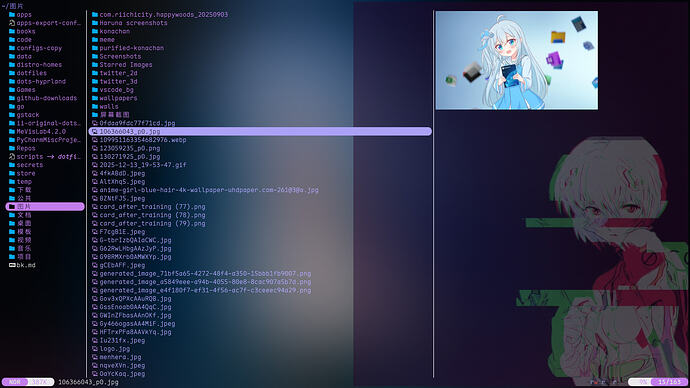Click the image file icon beside menhera.jpg
The image size is (690, 388).
click(x=95, y=357)
